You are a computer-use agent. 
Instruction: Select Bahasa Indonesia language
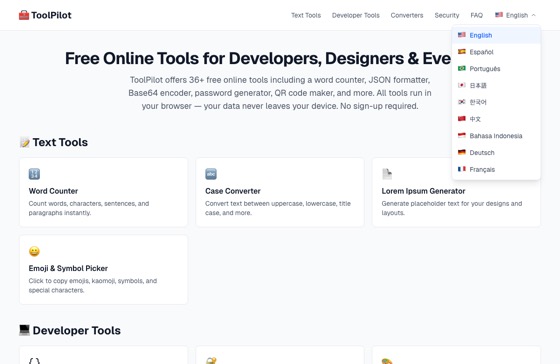(x=496, y=136)
